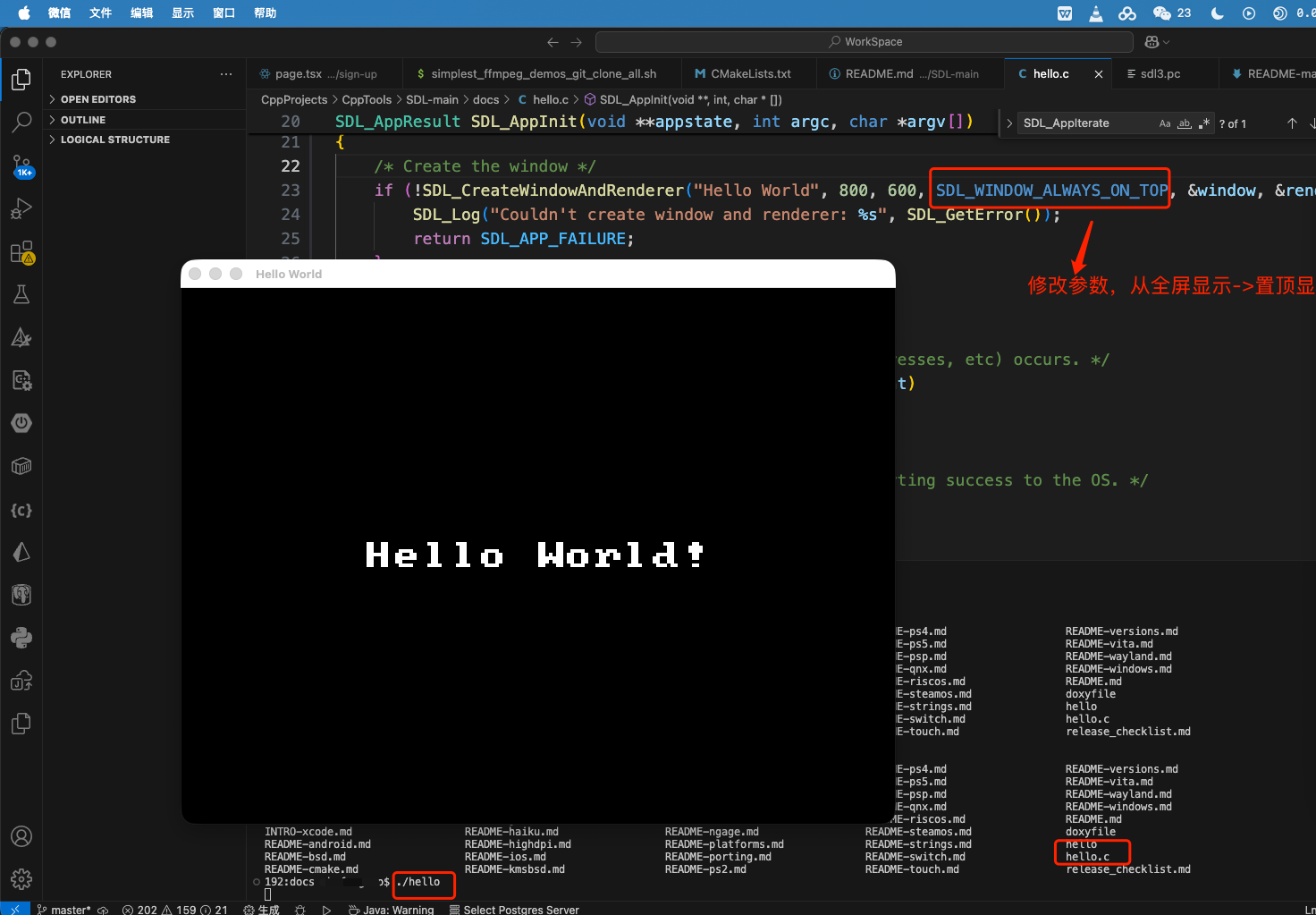1316x915 pixels.
Task: Click line number 23 in the editor
Action: pos(291,191)
